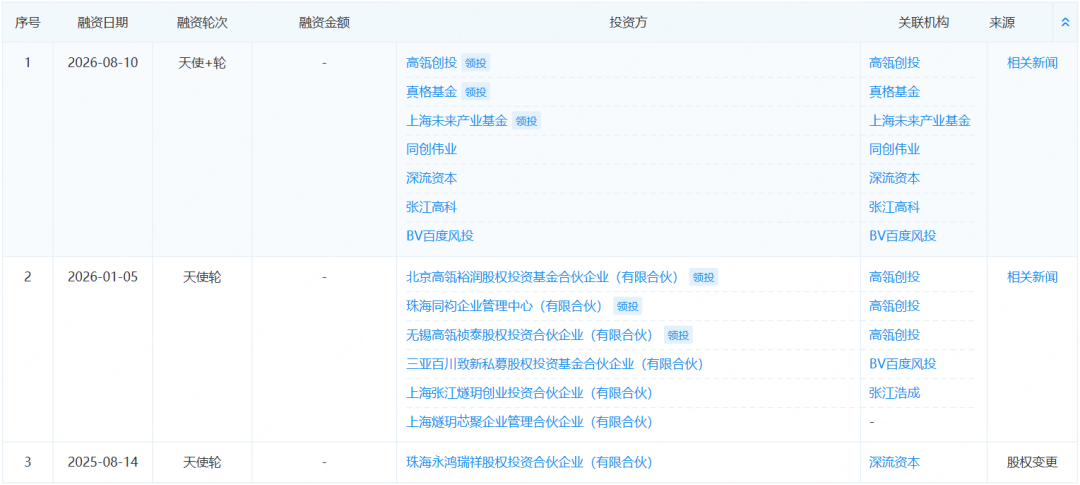Open the 上海张江 创业投资合伙企业 investor link
This screenshot has width=1080, height=485.
530,393
